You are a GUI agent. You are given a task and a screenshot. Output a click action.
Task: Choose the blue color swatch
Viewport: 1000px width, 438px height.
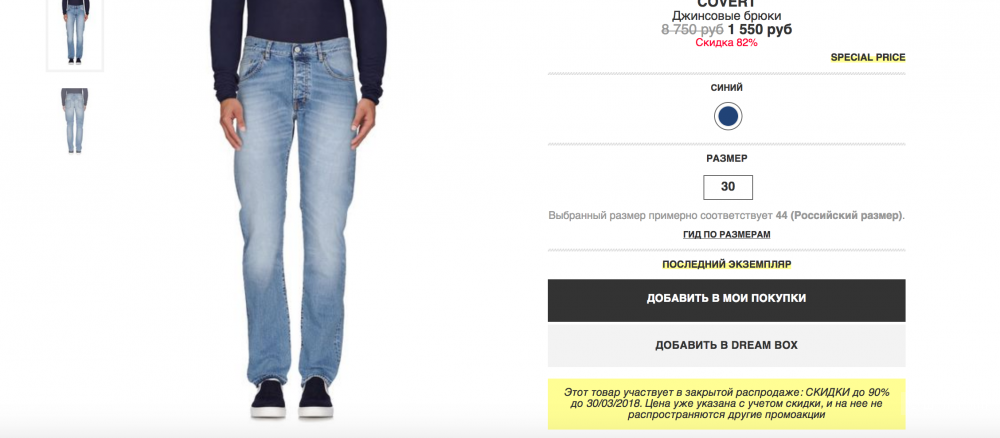pos(727,116)
